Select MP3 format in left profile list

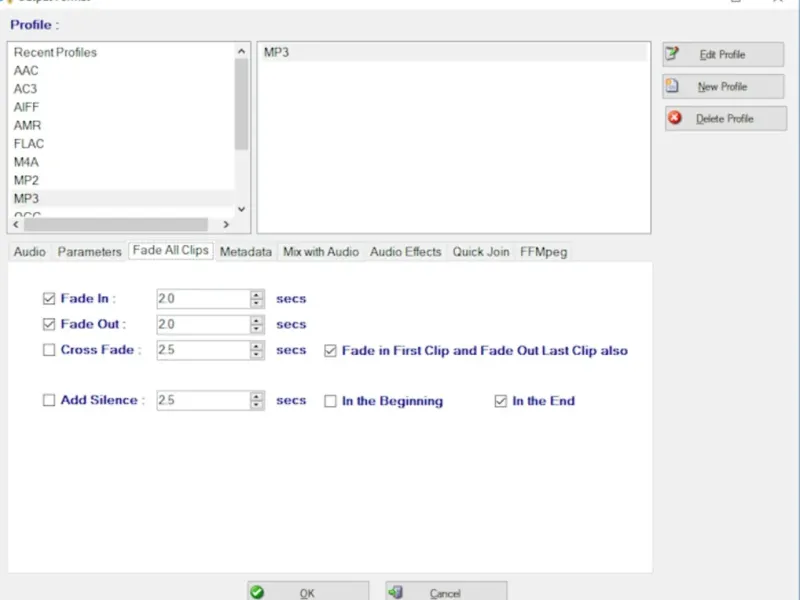click(122, 198)
